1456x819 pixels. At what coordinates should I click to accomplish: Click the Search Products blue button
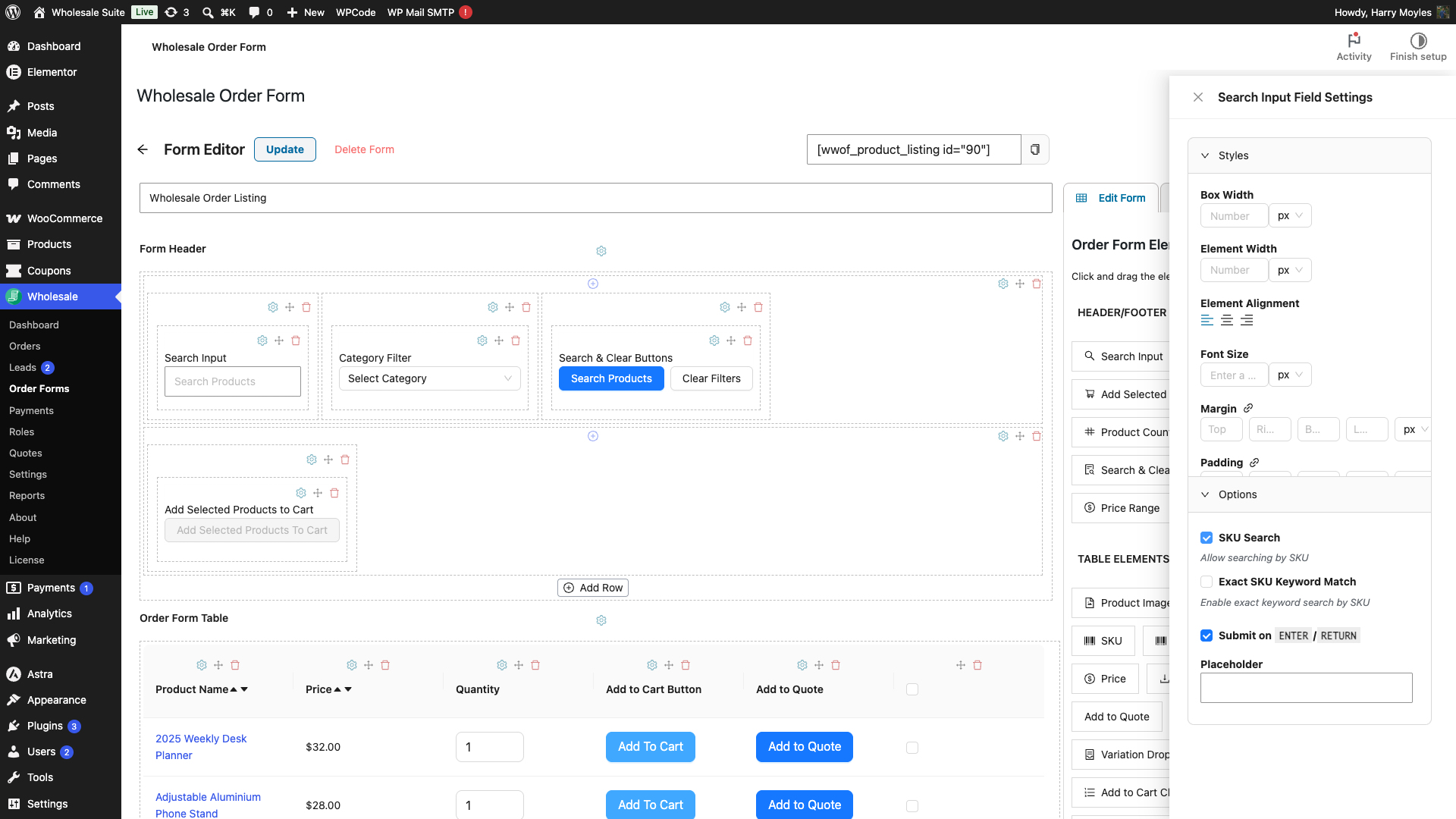611,378
